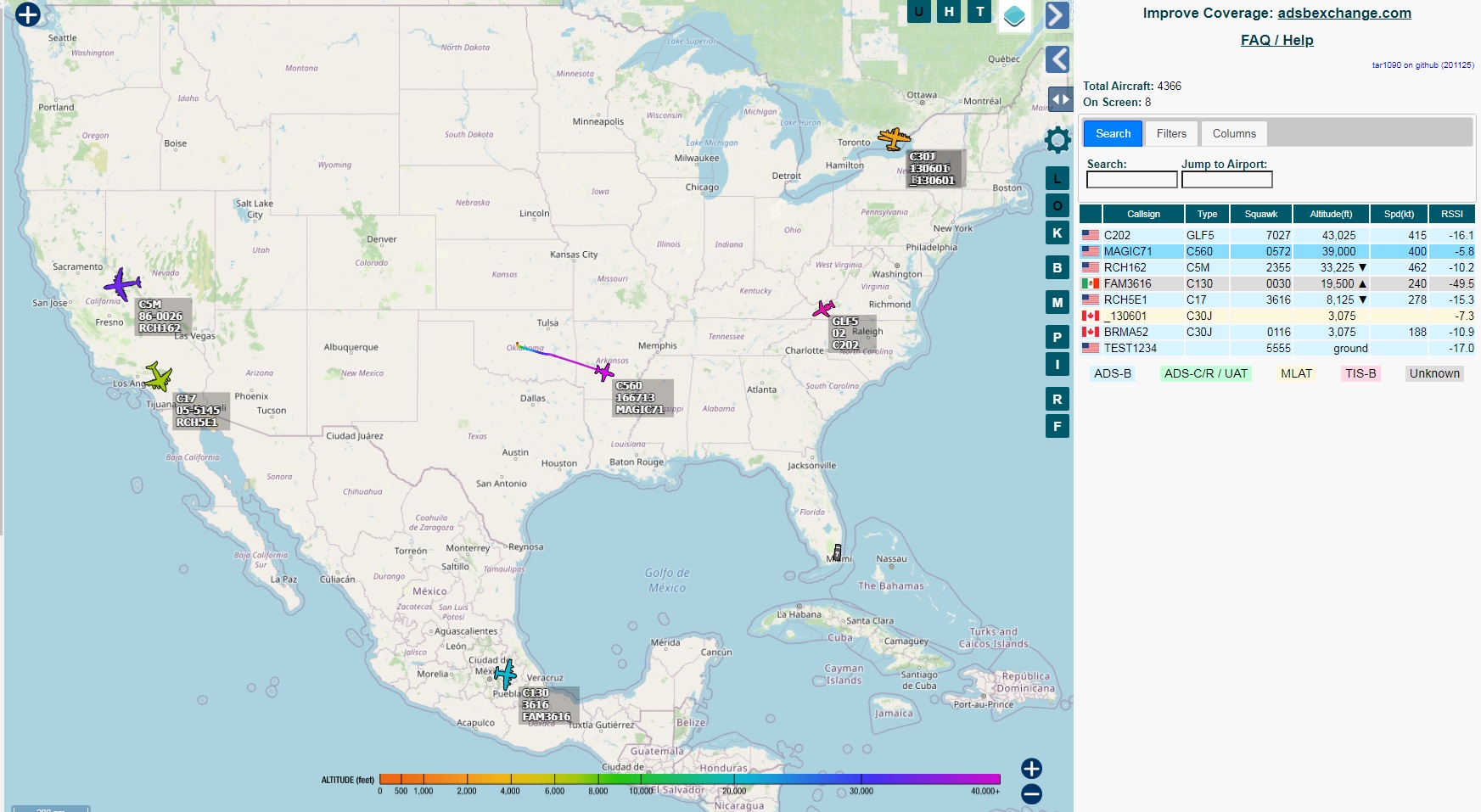1481x812 pixels.
Task: Switch to the Filters tab
Action: point(1171,133)
